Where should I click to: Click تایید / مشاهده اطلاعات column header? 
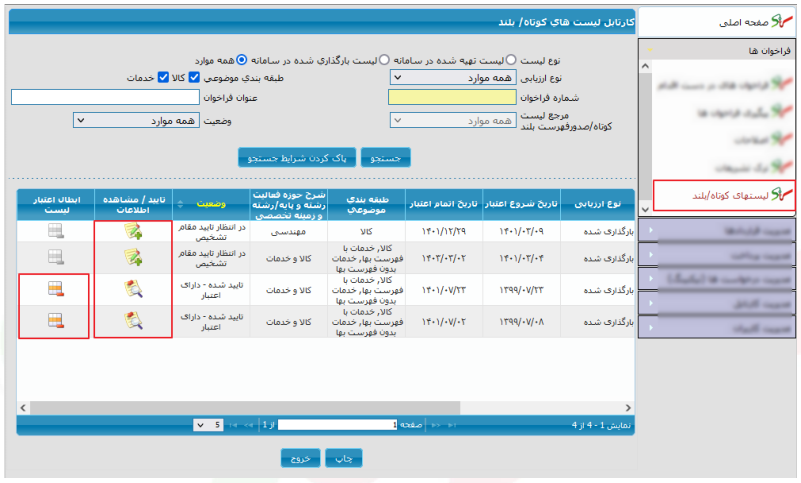(133, 204)
